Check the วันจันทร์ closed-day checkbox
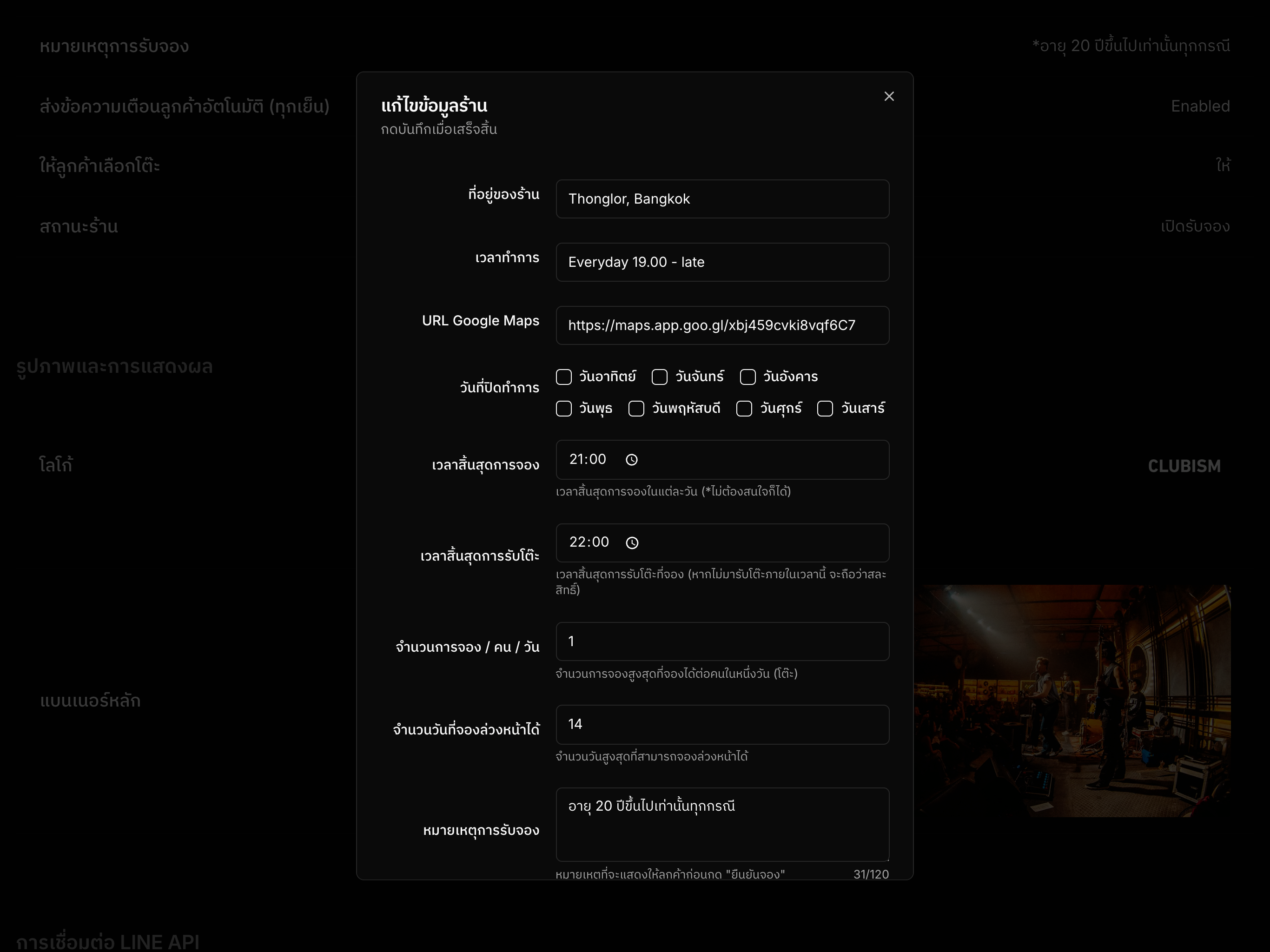The image size is (1270, 952). (x=660, y=377)
